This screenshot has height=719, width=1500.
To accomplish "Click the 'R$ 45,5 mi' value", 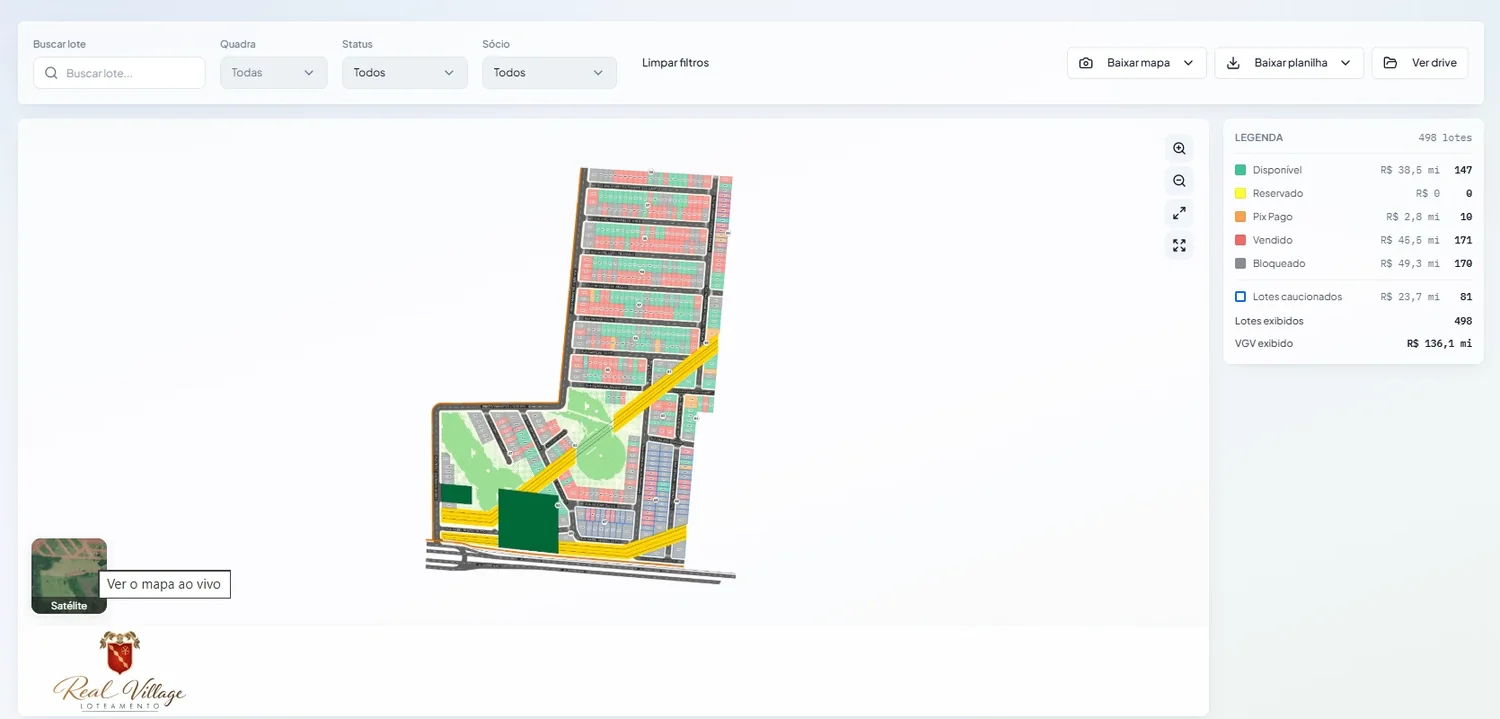I will pyautogui.click(x=1410, y=240).
